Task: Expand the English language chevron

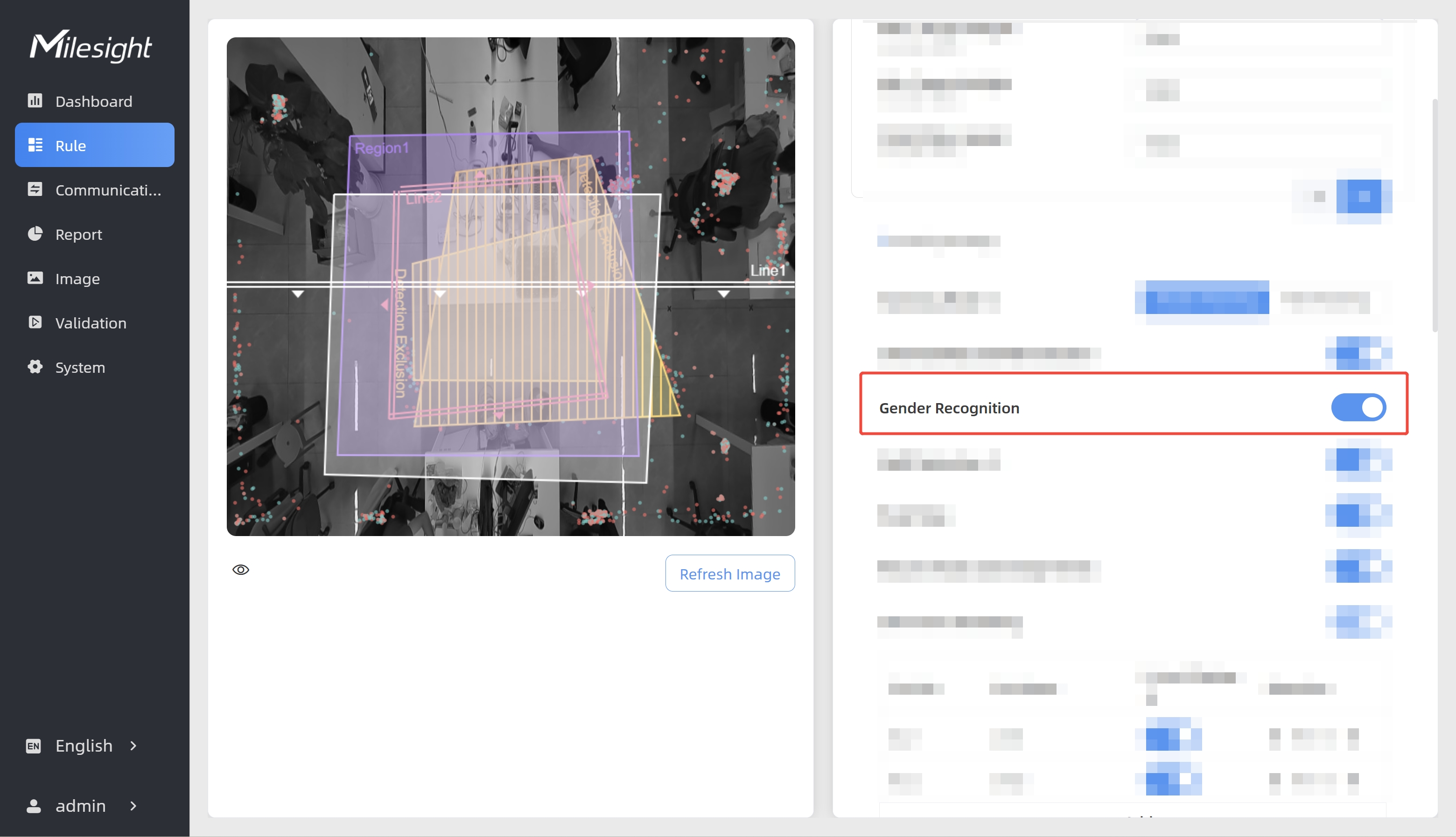Action: tap(133, 746)
